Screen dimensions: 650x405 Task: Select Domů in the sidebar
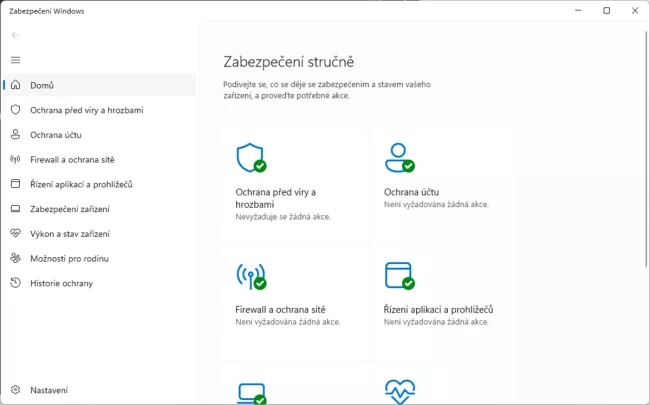pyautogui.click(x=99, y=85)
